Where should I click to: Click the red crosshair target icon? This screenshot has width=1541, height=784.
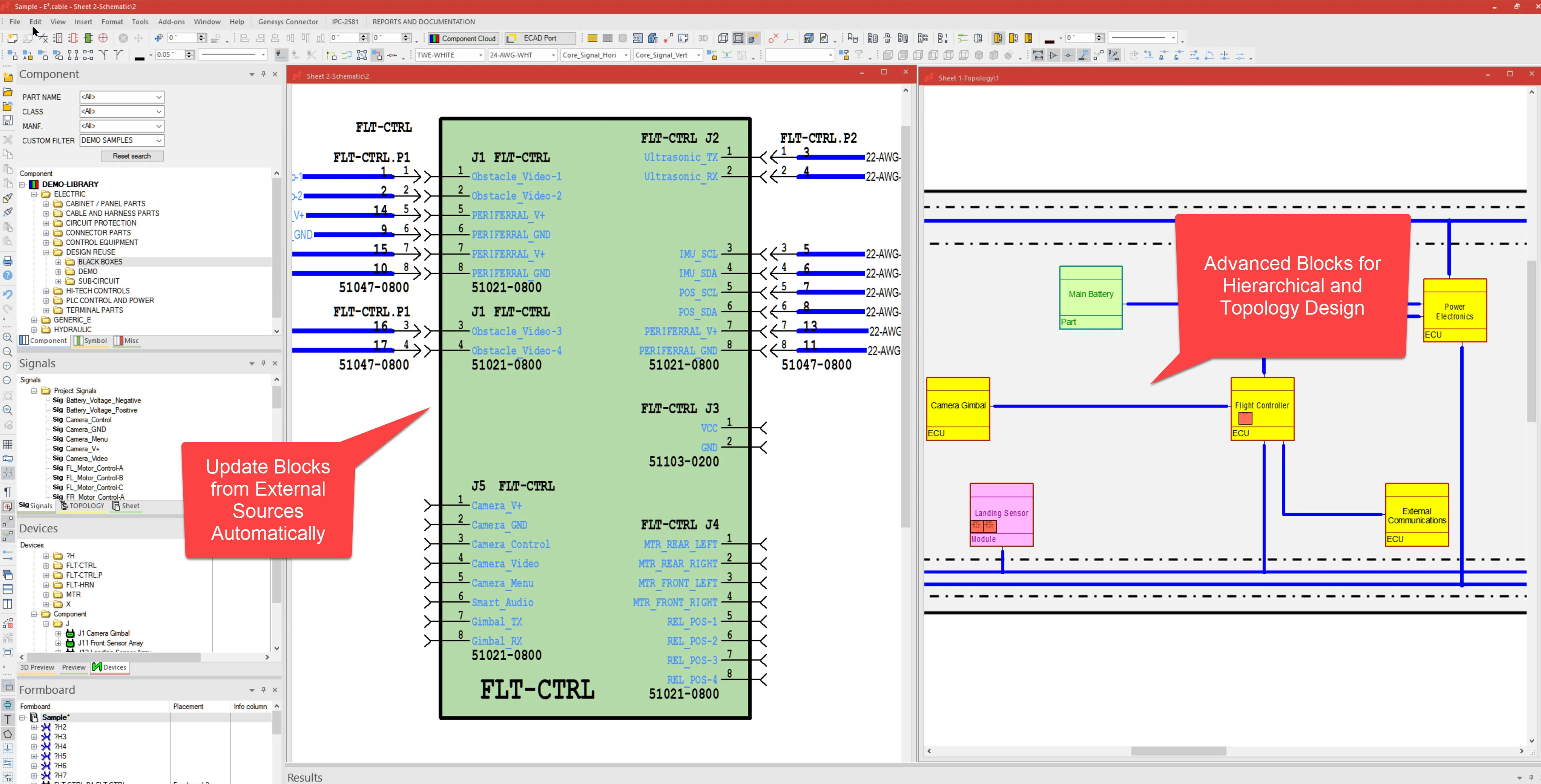(103, 38)
